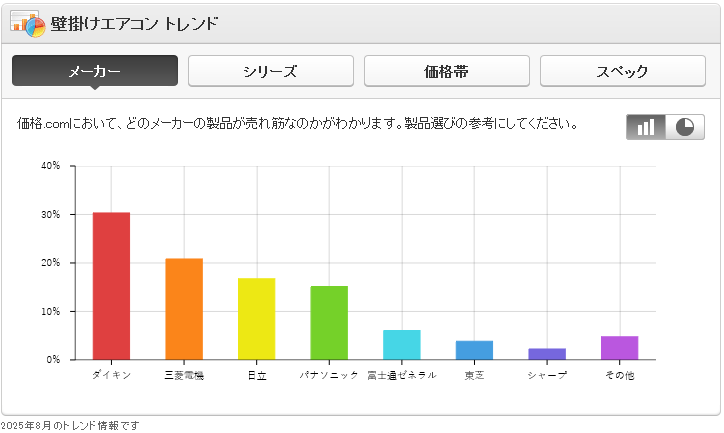The width and height of the screenshot is (724, 433).
Task: Click the 東芝 axis label
Action: coord(474,375)
